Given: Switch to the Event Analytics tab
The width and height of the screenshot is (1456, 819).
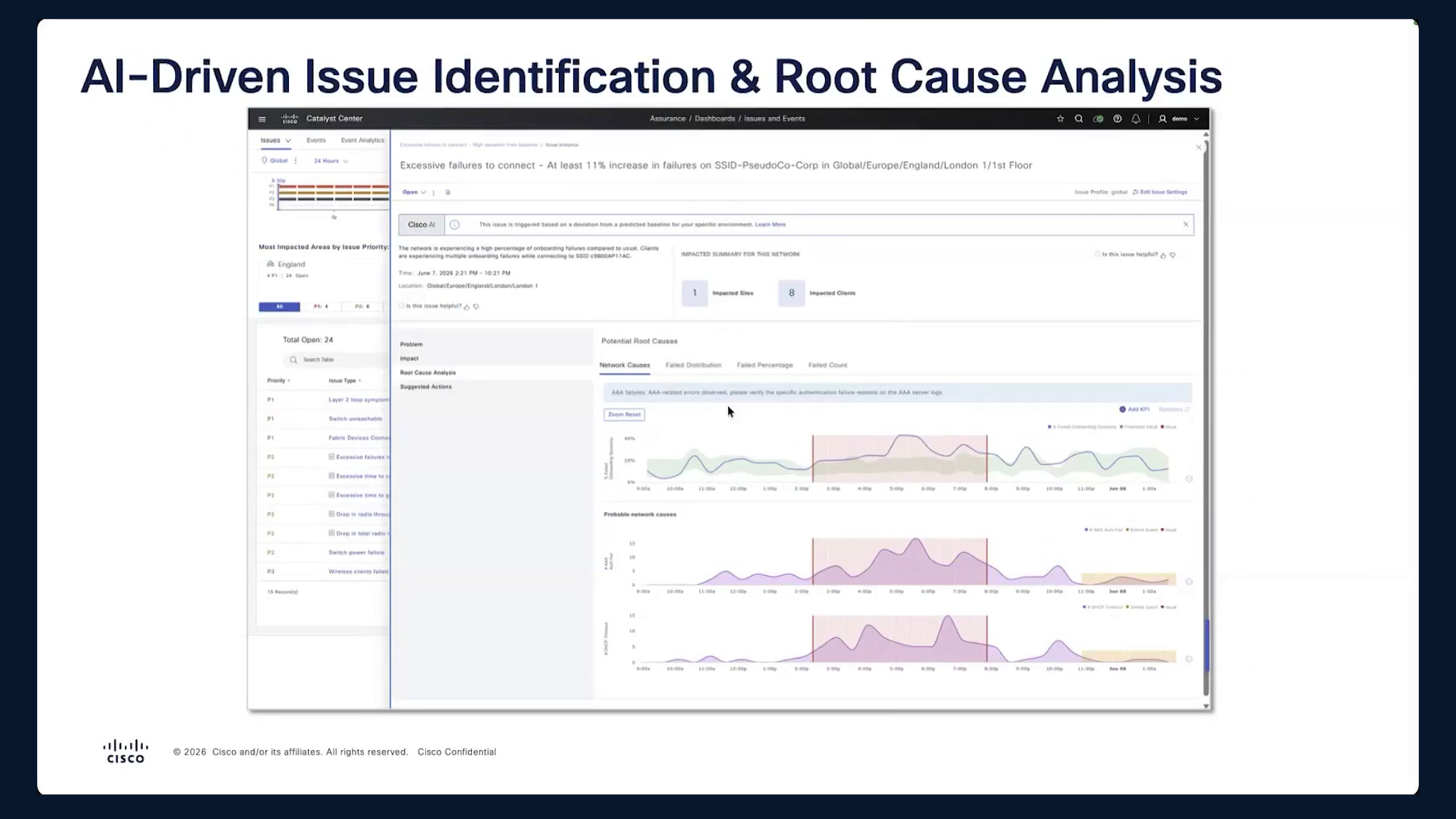Looking at the screenshot, I should (362, 140).
